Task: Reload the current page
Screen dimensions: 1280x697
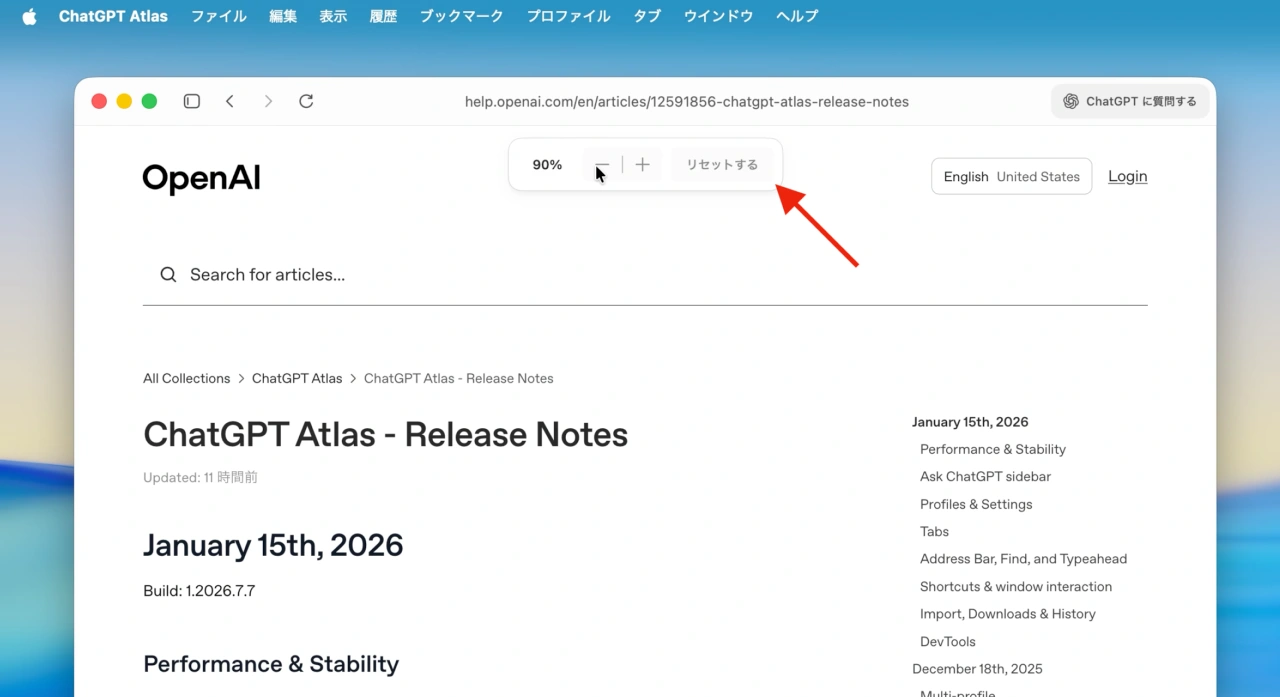Action: (x=306, y=101)
